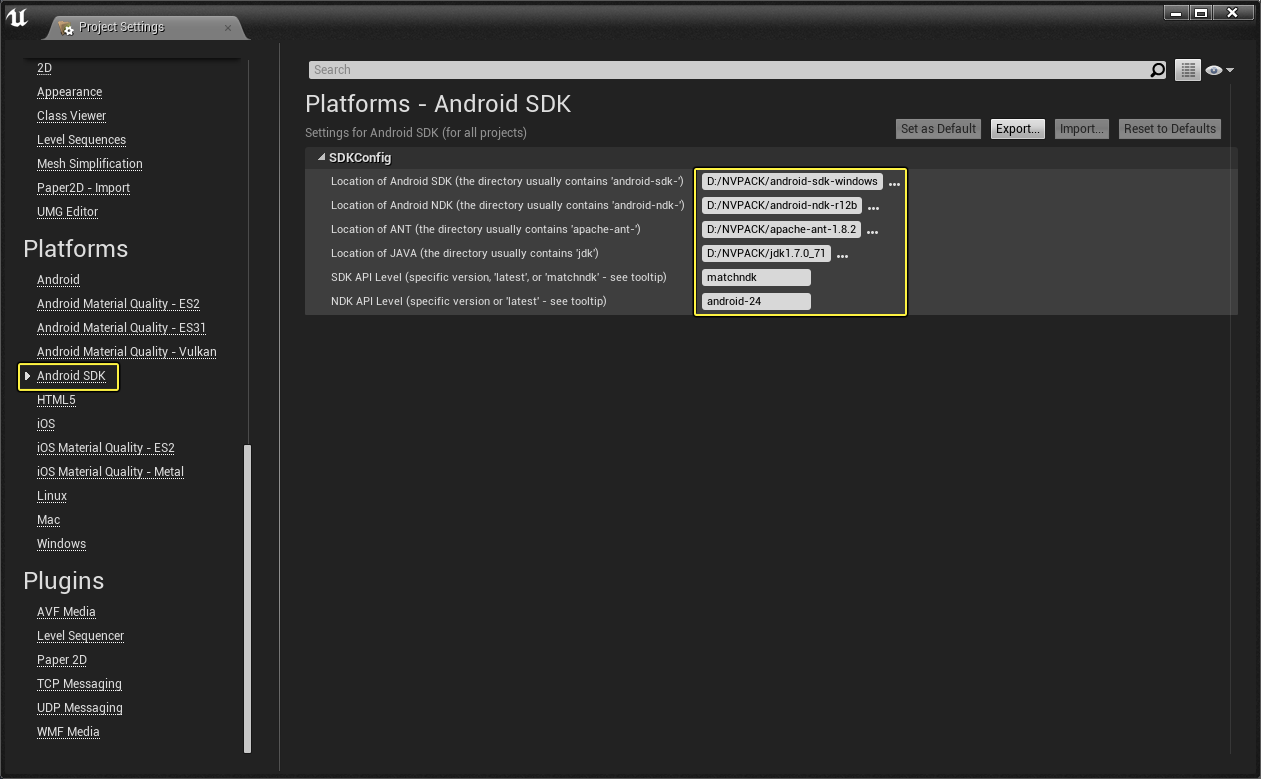Click the Export... button
The width and height of the screenshot is (1261, 779).
pos(1018,129)
